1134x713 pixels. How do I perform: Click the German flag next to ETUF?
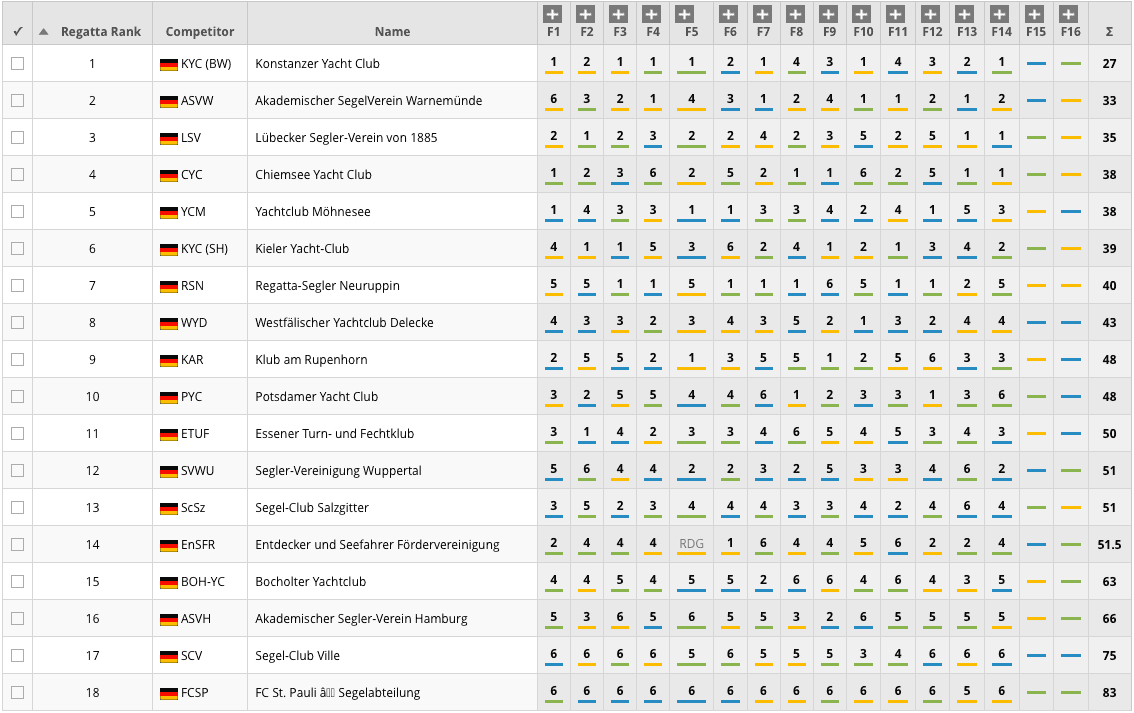click(169, 435)
